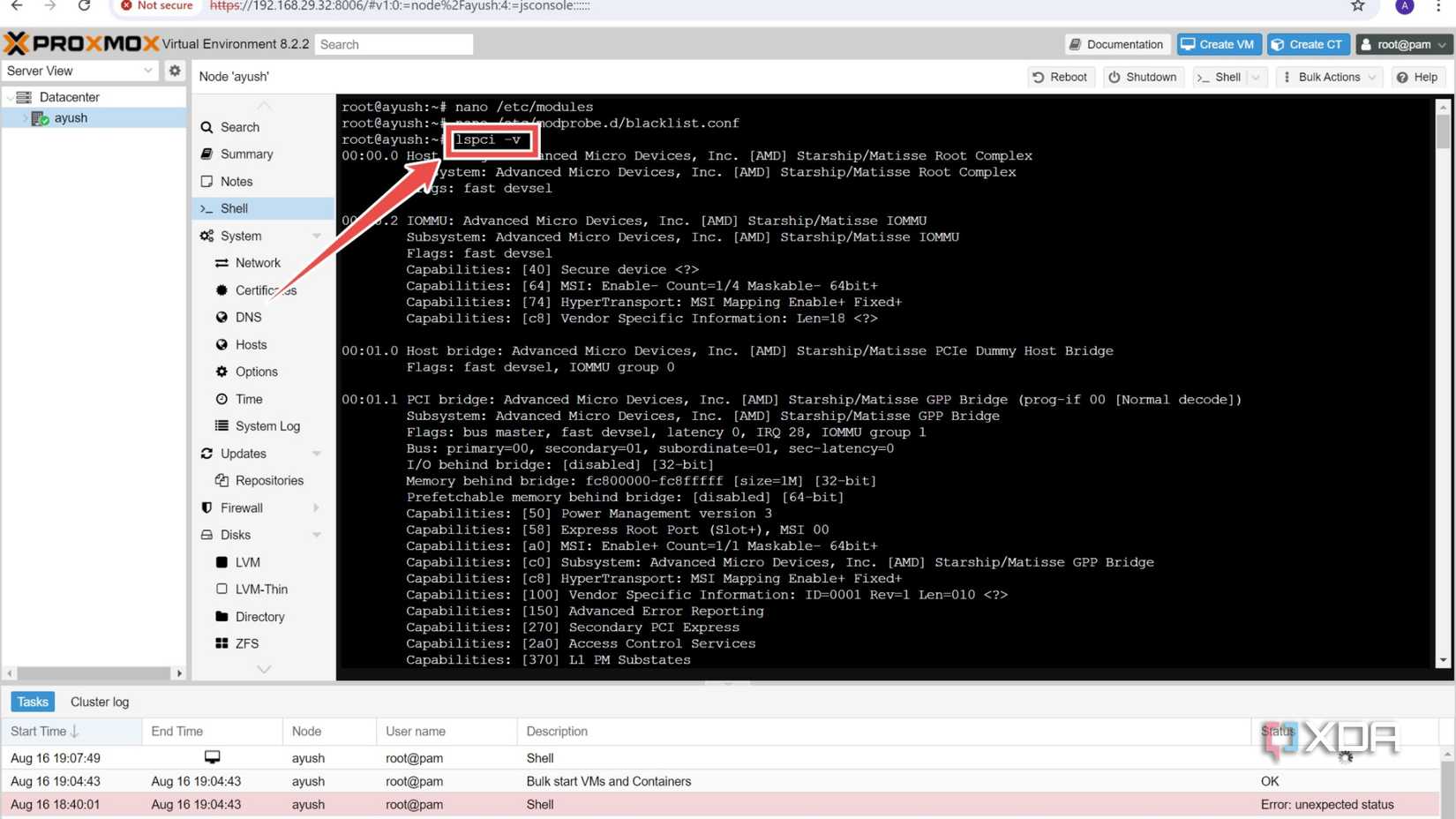This screenshot has height=819, width=1456.
Task: View the System Log
Action: (267, 425)
